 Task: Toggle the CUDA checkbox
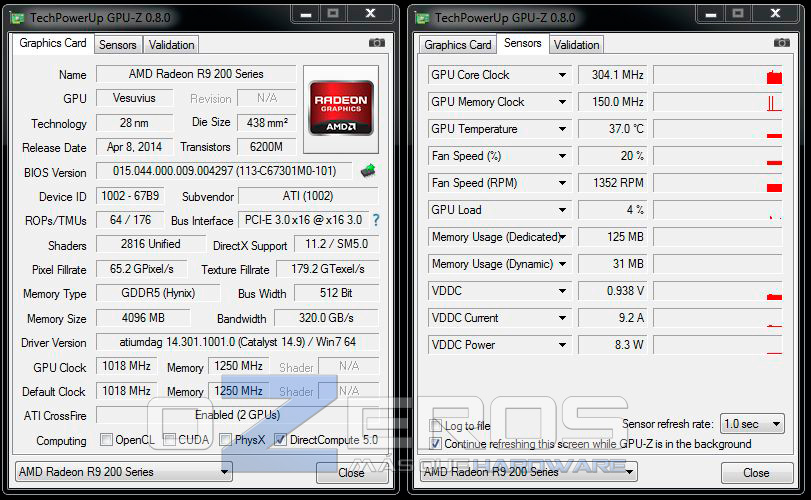(170, 440)
